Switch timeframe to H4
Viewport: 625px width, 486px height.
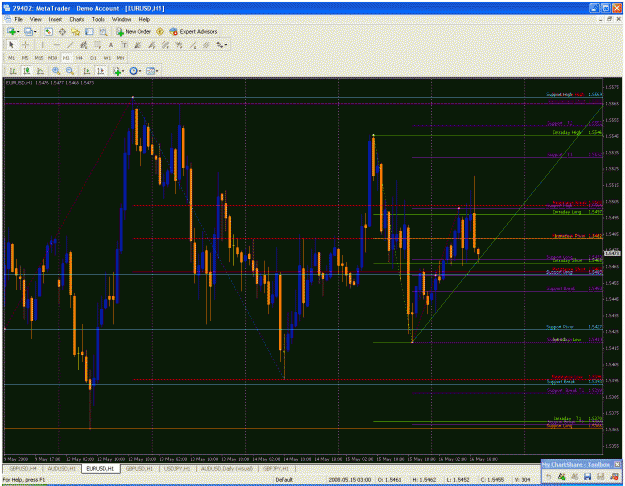[x=80, y=58]
